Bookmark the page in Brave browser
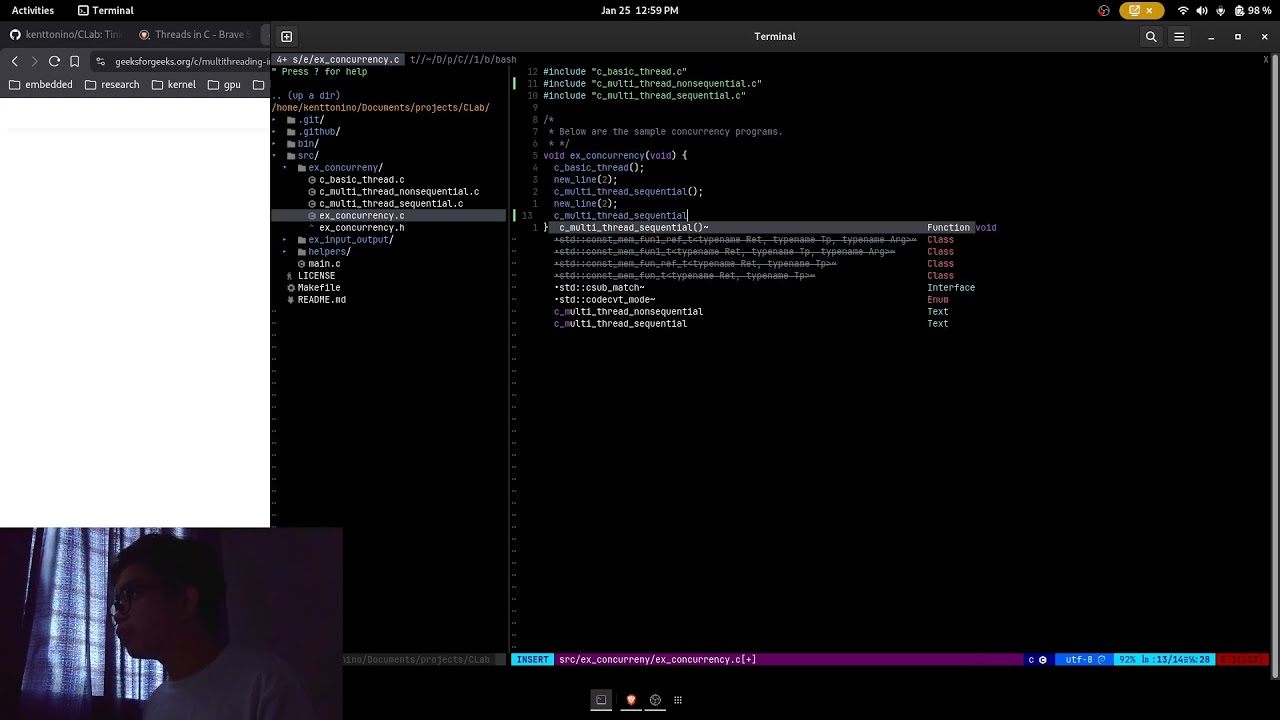Image resolution: width=1280 pixels, height=720 pixels. (x=74, y=61)
